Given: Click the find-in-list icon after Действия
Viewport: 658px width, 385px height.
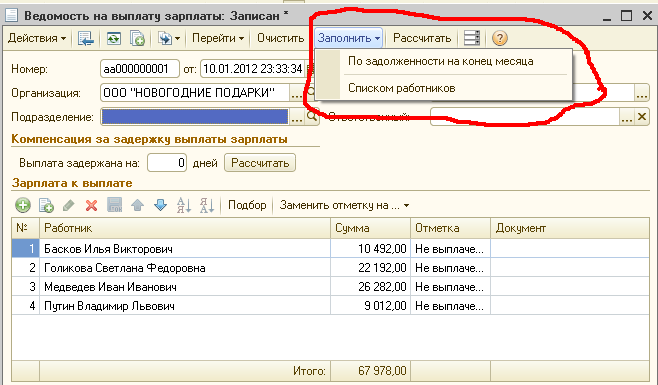Looking at the screenshot, I should coord(86,38).
